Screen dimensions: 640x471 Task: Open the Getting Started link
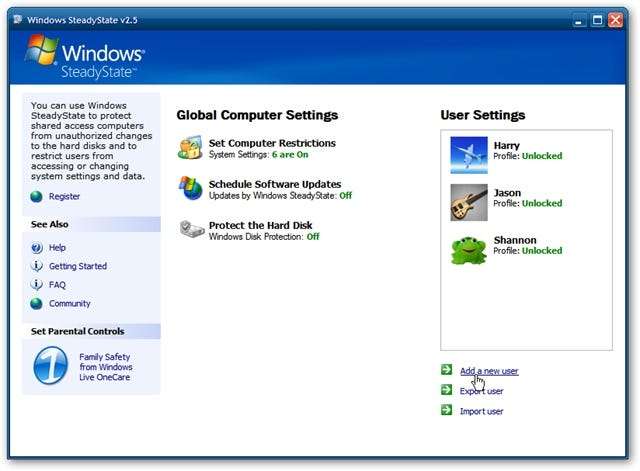(x=78, y=266)
